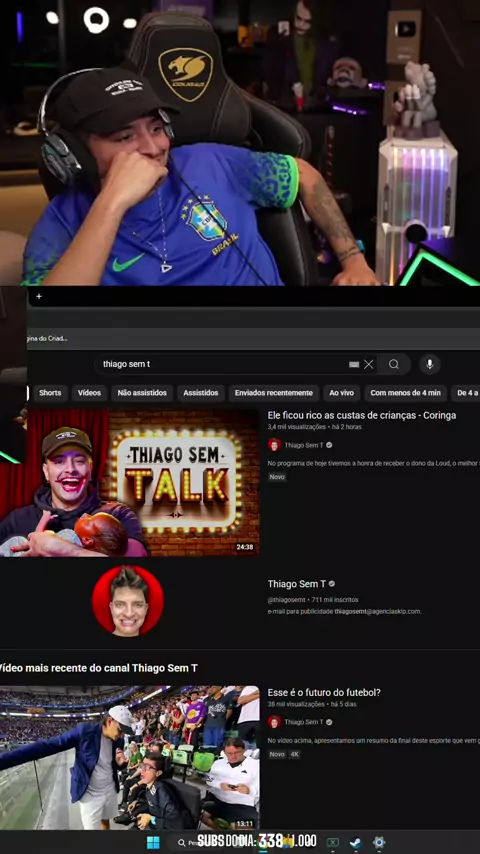Open the Thiago Sem Talk video thumbnail
The image size is (480, 854).
[x=130, y=483]
